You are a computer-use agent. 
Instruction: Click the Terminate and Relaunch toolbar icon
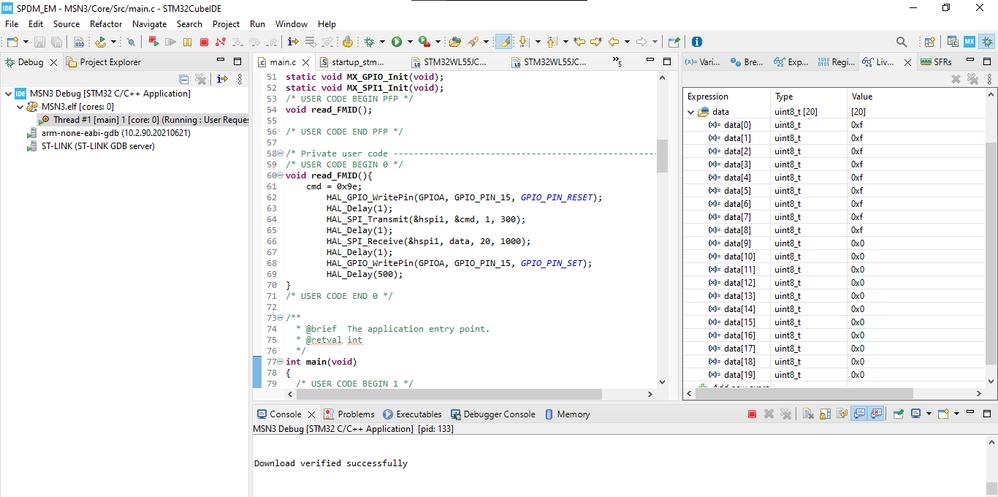pos(153,42)
